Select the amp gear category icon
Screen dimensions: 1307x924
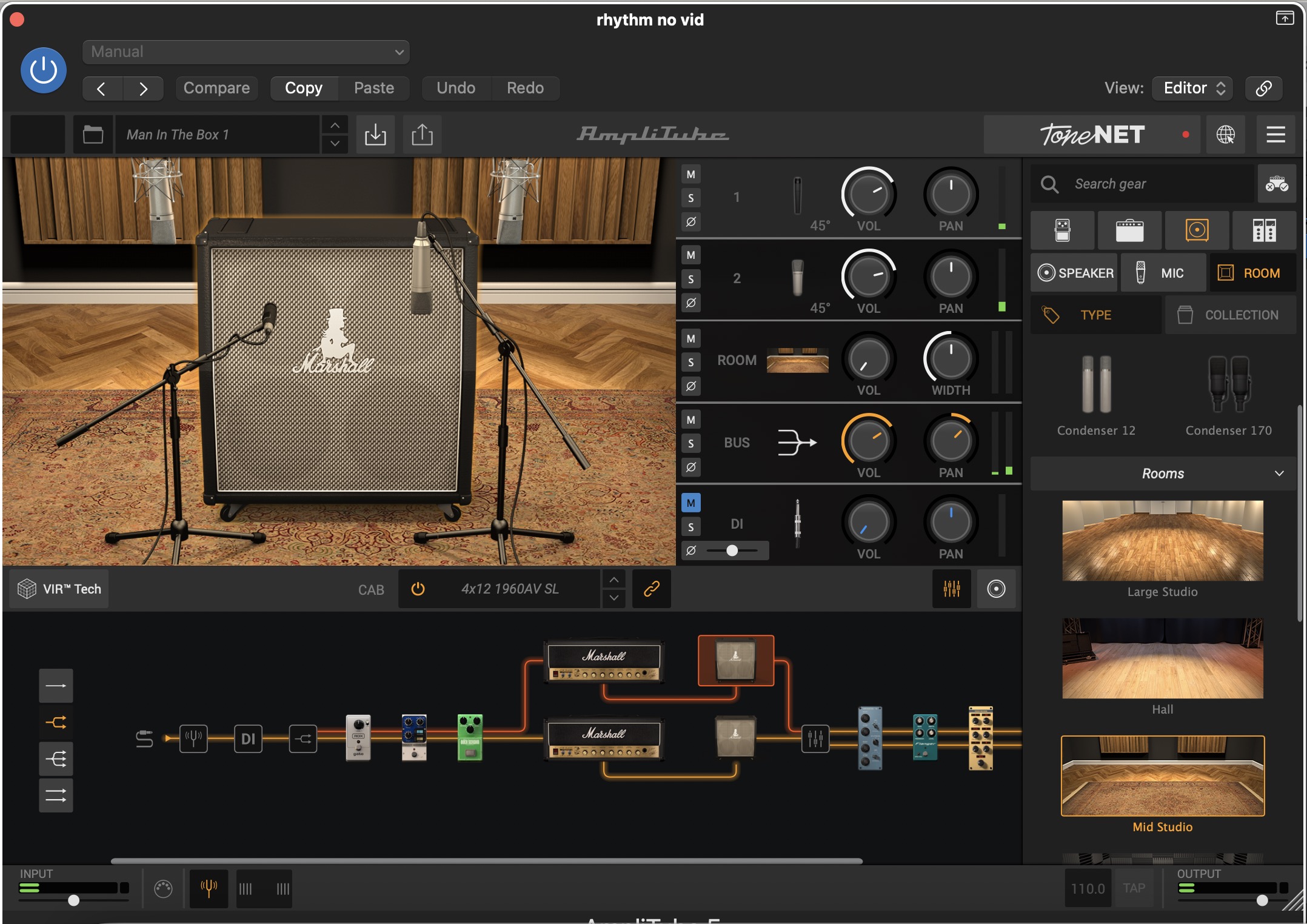pos(1130,230)
